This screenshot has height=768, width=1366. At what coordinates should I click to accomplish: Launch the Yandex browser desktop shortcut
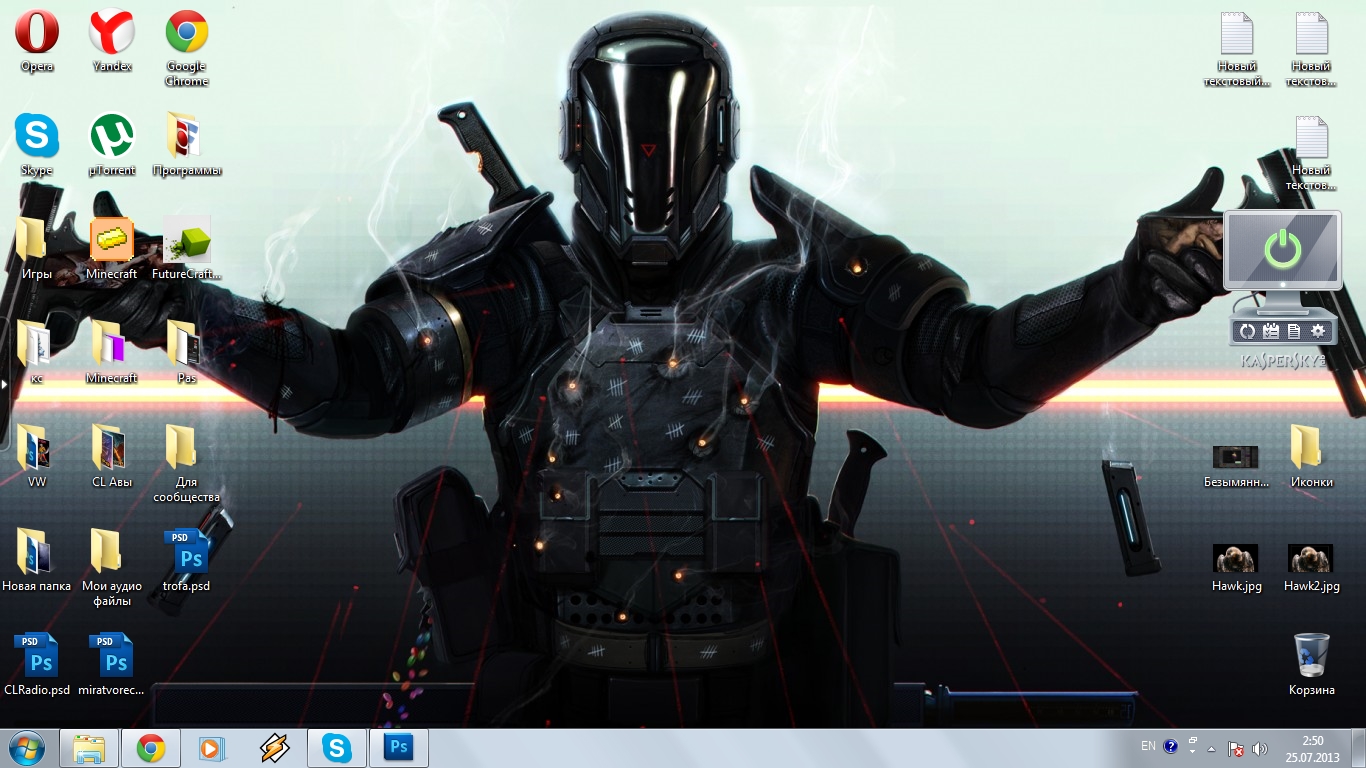coord(112,40)
